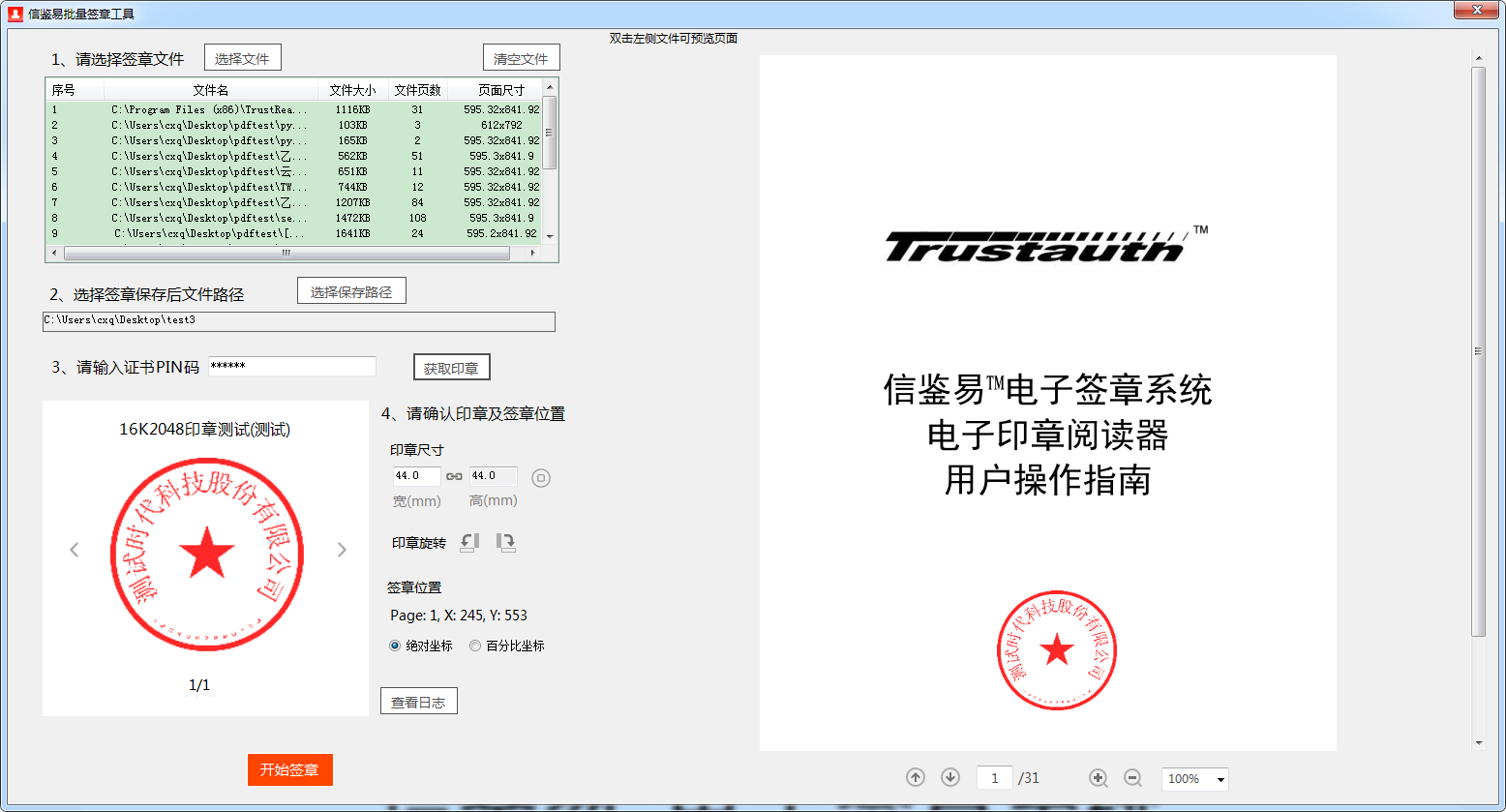This screenshot has width=1506, height=812.
Task: Click the preview pane vertical scrollbar
Action: [x=1478, y=351]
